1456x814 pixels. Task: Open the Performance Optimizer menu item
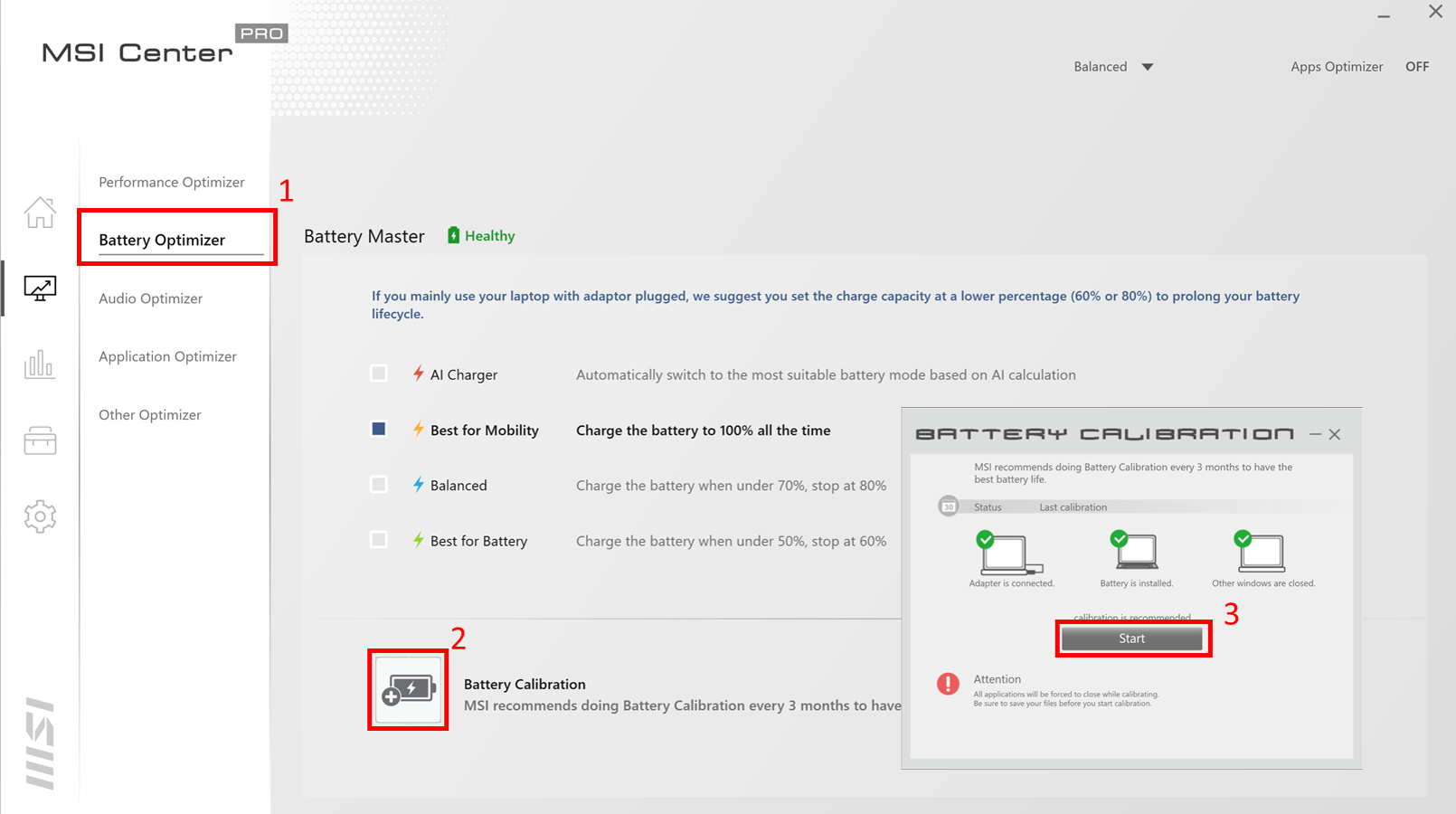(x=172, y=183)
